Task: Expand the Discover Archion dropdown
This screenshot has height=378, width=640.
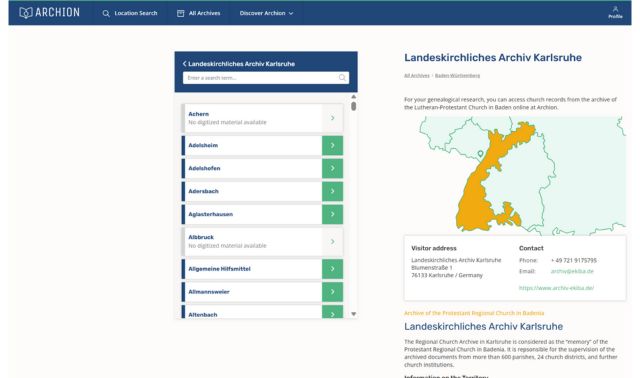Action: pyautogui.click(x=266, y=13)
